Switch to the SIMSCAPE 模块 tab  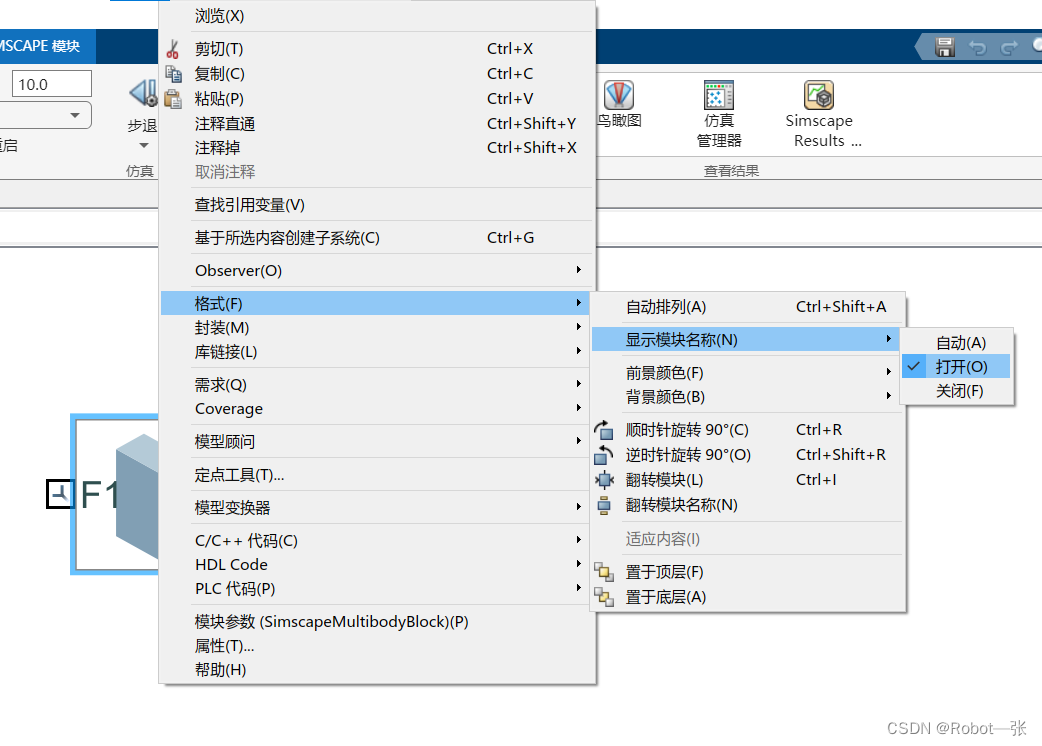point(40,47)
